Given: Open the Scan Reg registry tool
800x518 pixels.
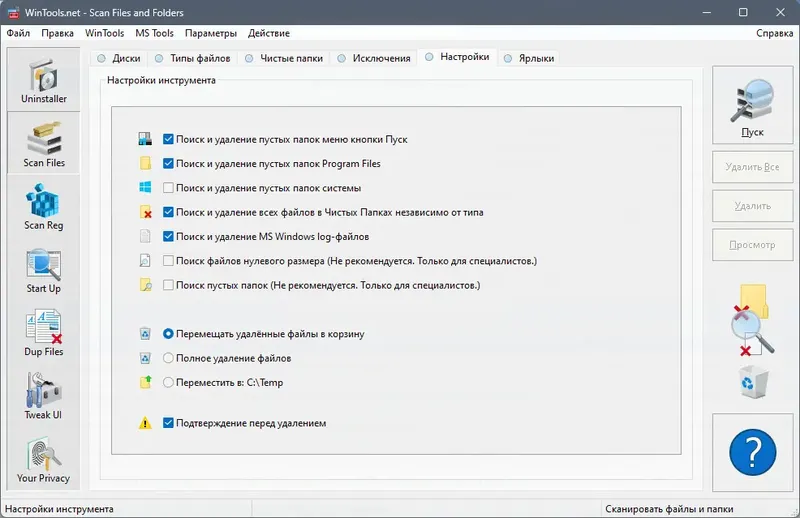Looking at the screenshot, I should pos(43,207).
